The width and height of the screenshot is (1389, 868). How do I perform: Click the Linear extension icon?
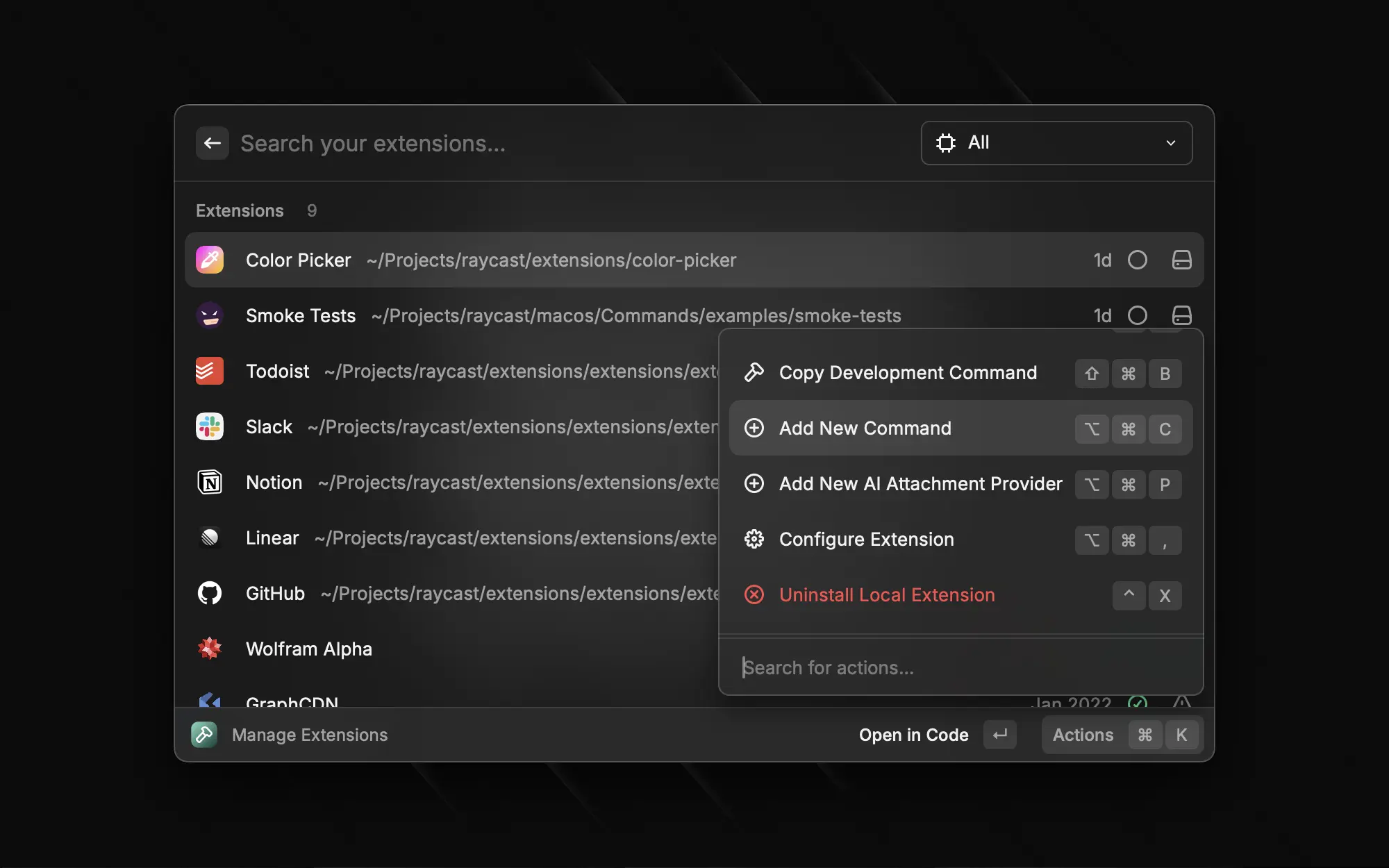click(x=210, y=537)
